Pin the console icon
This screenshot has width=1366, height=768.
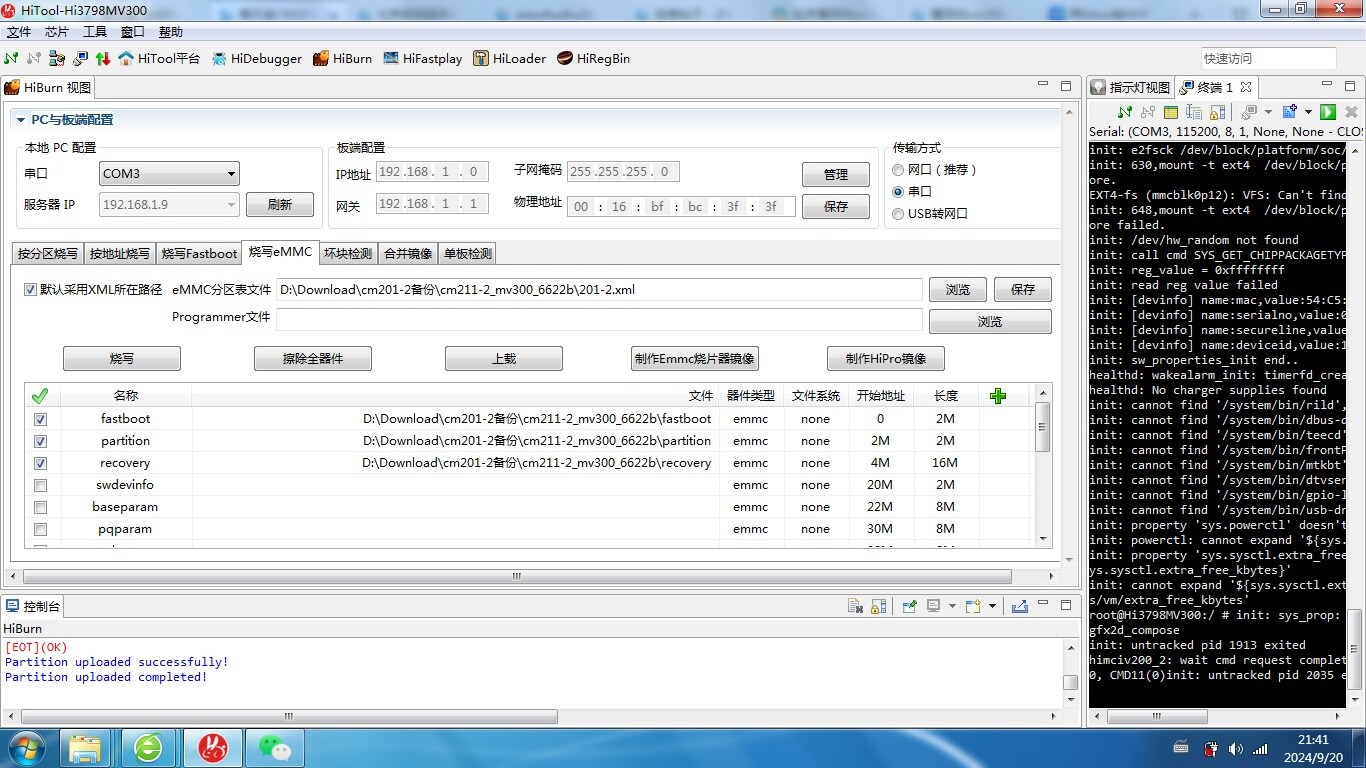(x=909, y=606)
